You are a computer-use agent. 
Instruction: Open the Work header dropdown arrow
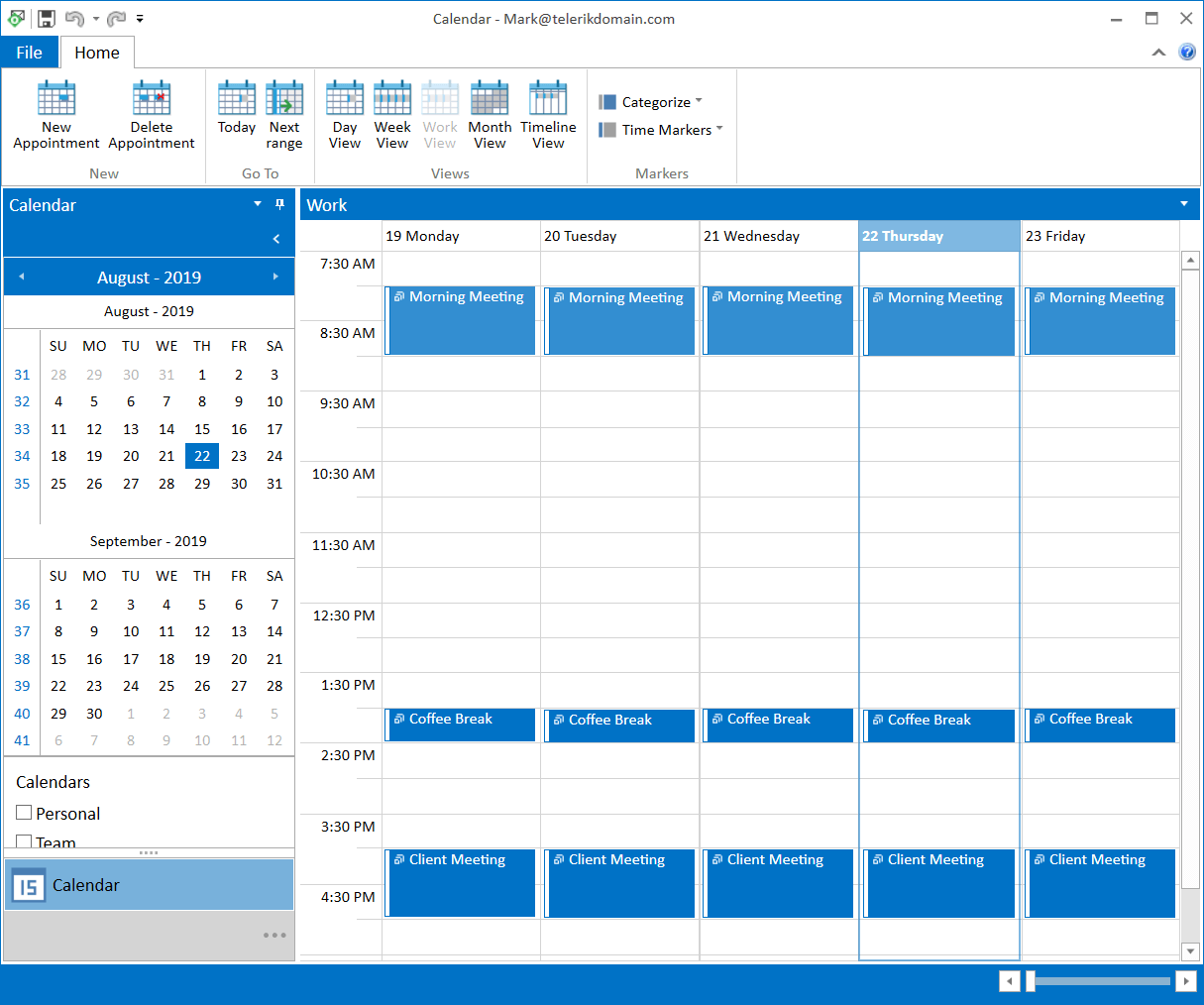pos(1184,204)
